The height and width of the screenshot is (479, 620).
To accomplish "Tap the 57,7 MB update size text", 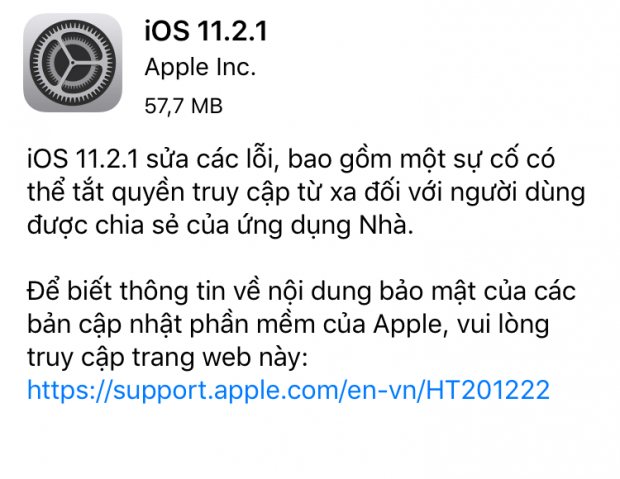I will (183, 106).
